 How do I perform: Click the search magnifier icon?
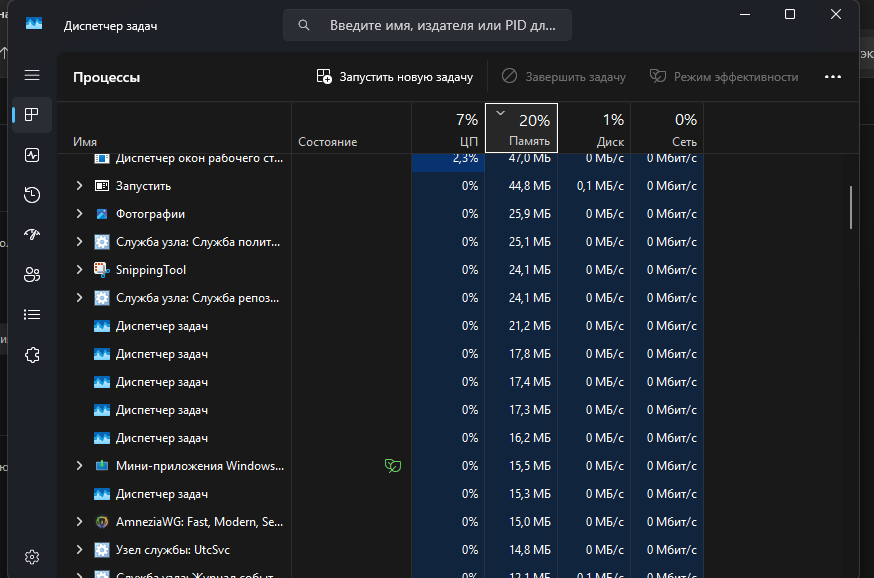click(304, 25)
